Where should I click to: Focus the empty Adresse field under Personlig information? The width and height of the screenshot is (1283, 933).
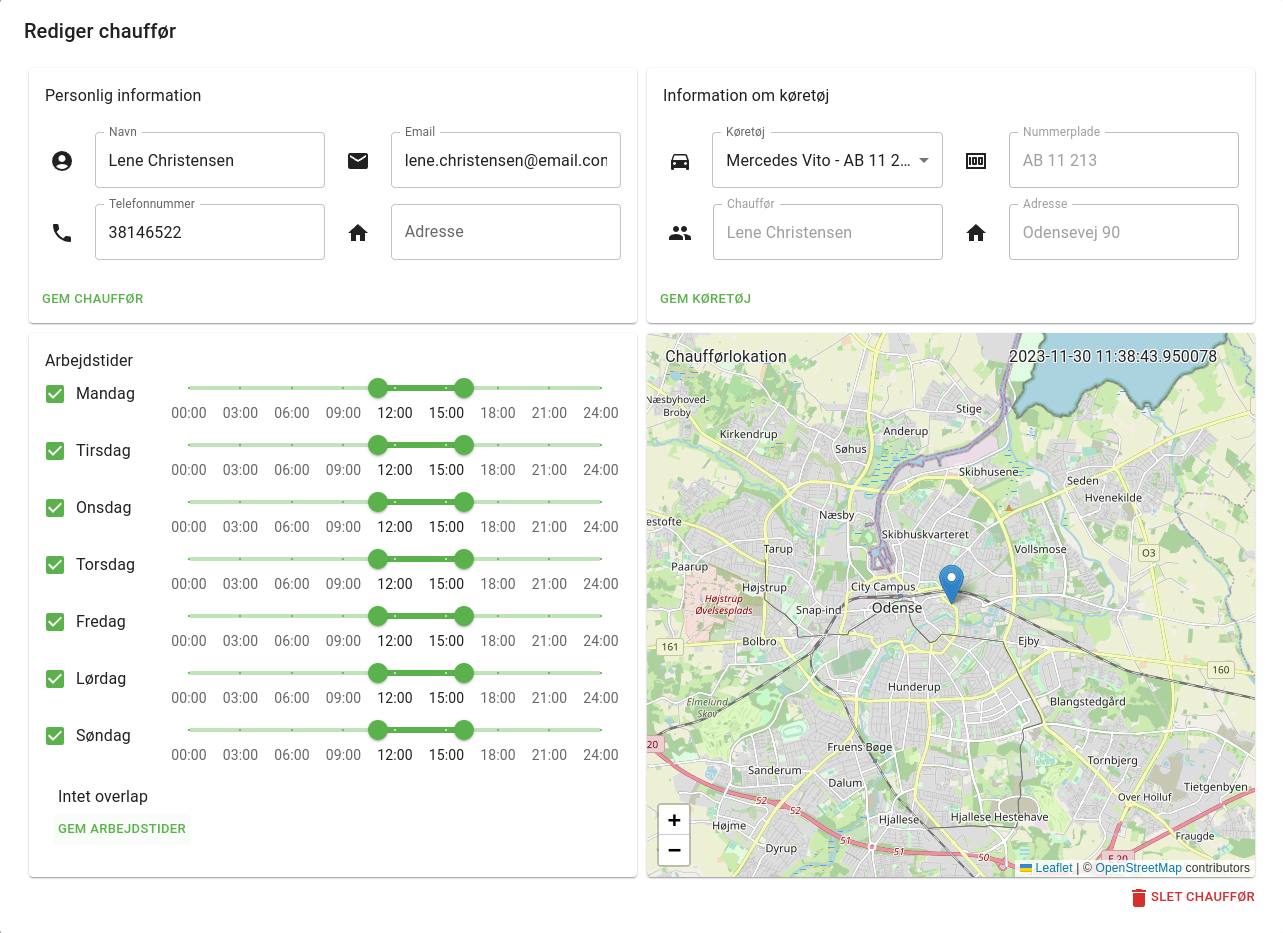(505, 232)
